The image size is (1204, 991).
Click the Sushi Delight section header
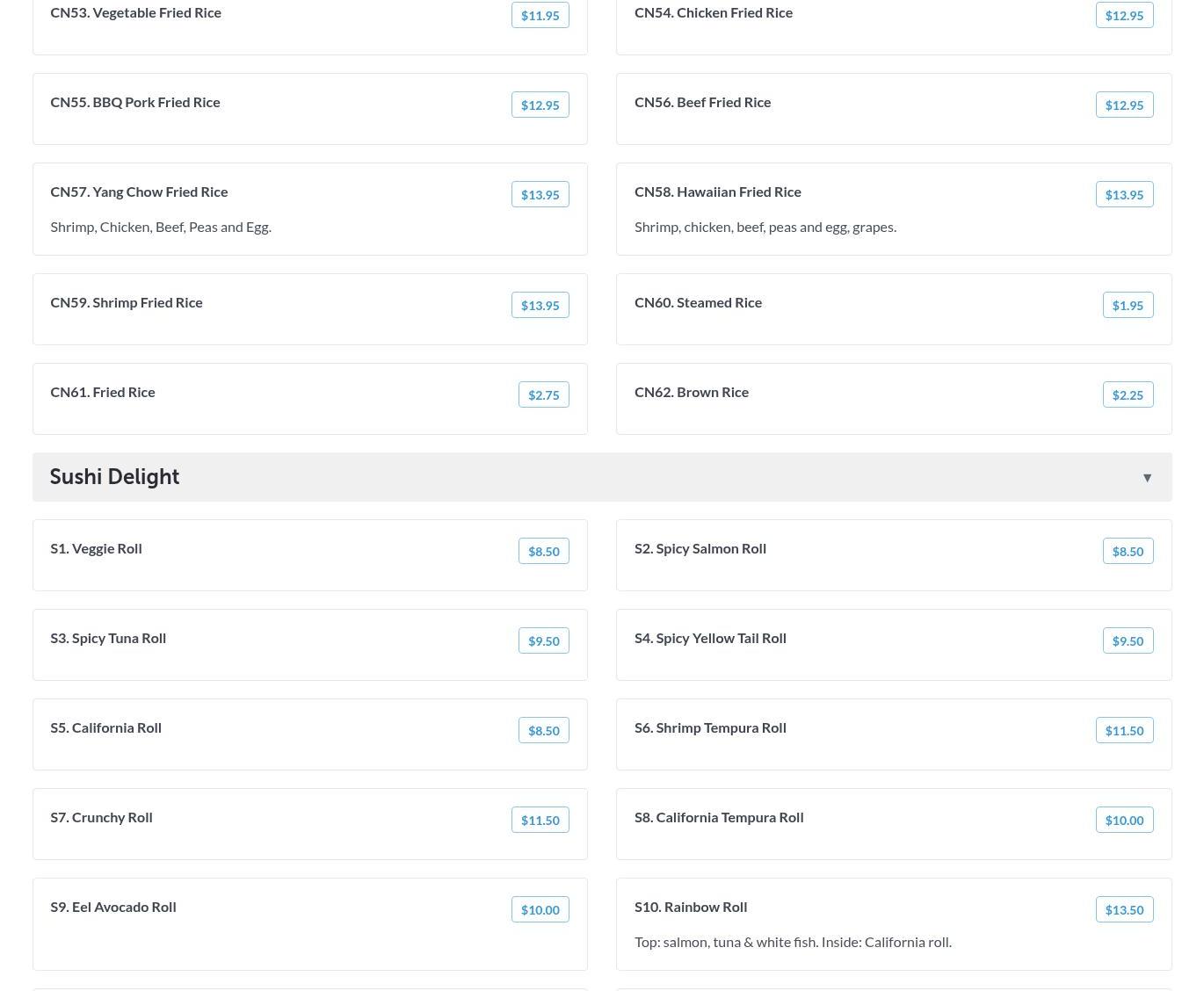[602, 477]
